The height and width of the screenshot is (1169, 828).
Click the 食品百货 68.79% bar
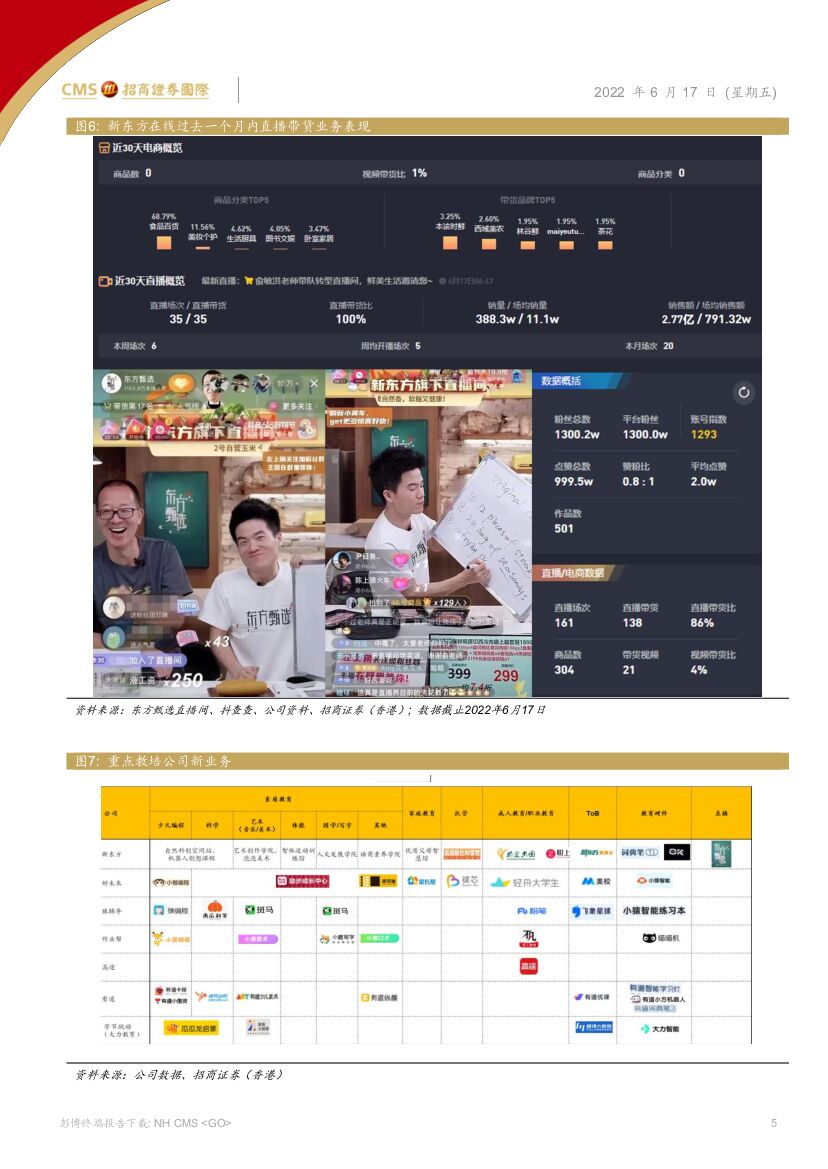(164, 242)
